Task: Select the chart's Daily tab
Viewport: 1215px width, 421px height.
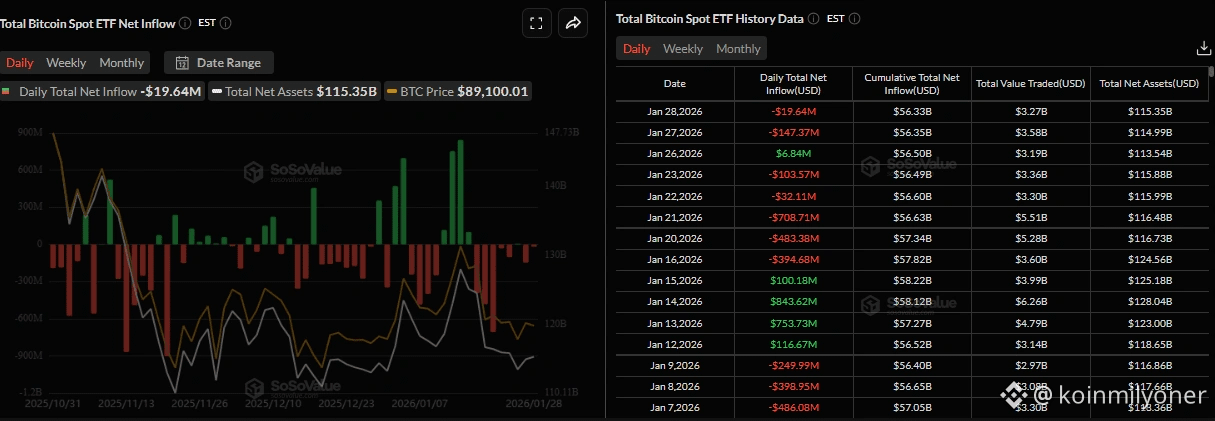Action: 20,63
